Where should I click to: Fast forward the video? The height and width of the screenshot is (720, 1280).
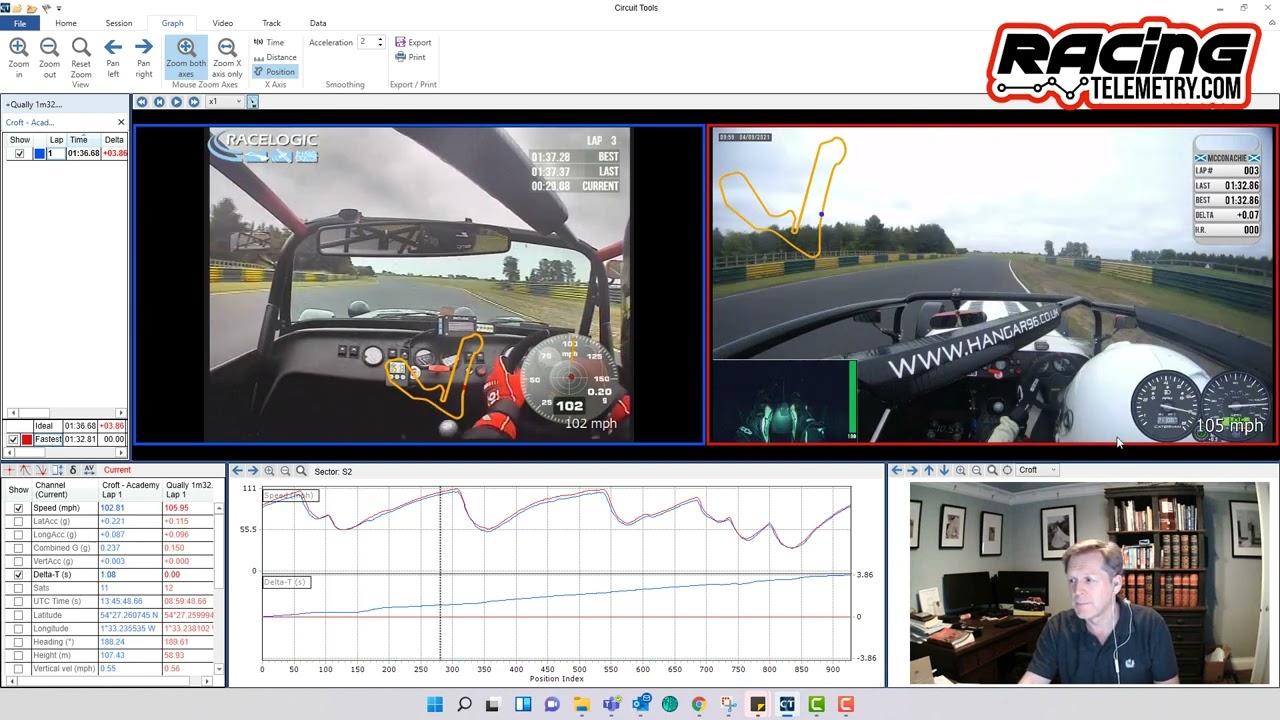194,102
